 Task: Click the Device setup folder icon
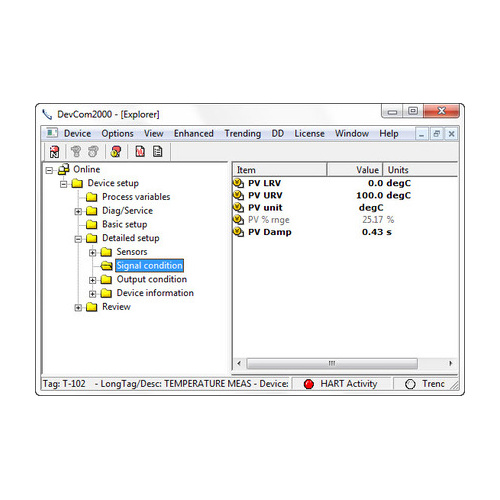point(77,183)
